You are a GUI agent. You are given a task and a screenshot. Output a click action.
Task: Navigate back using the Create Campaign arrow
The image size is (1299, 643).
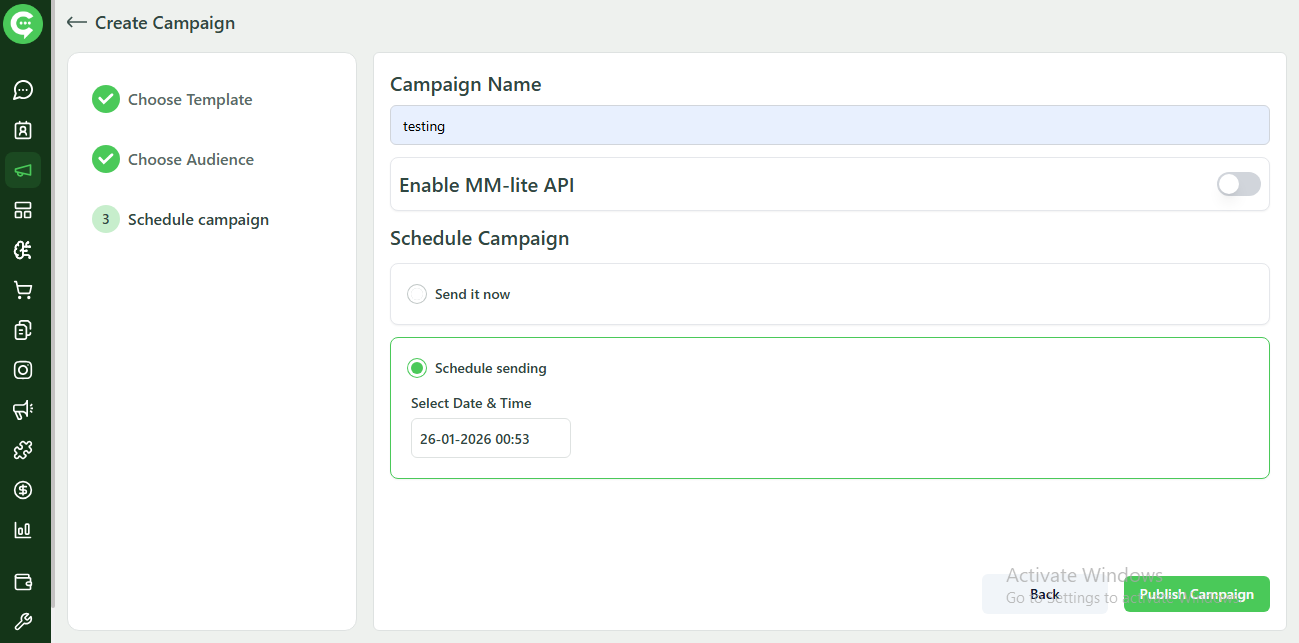(x=76, y=22)
